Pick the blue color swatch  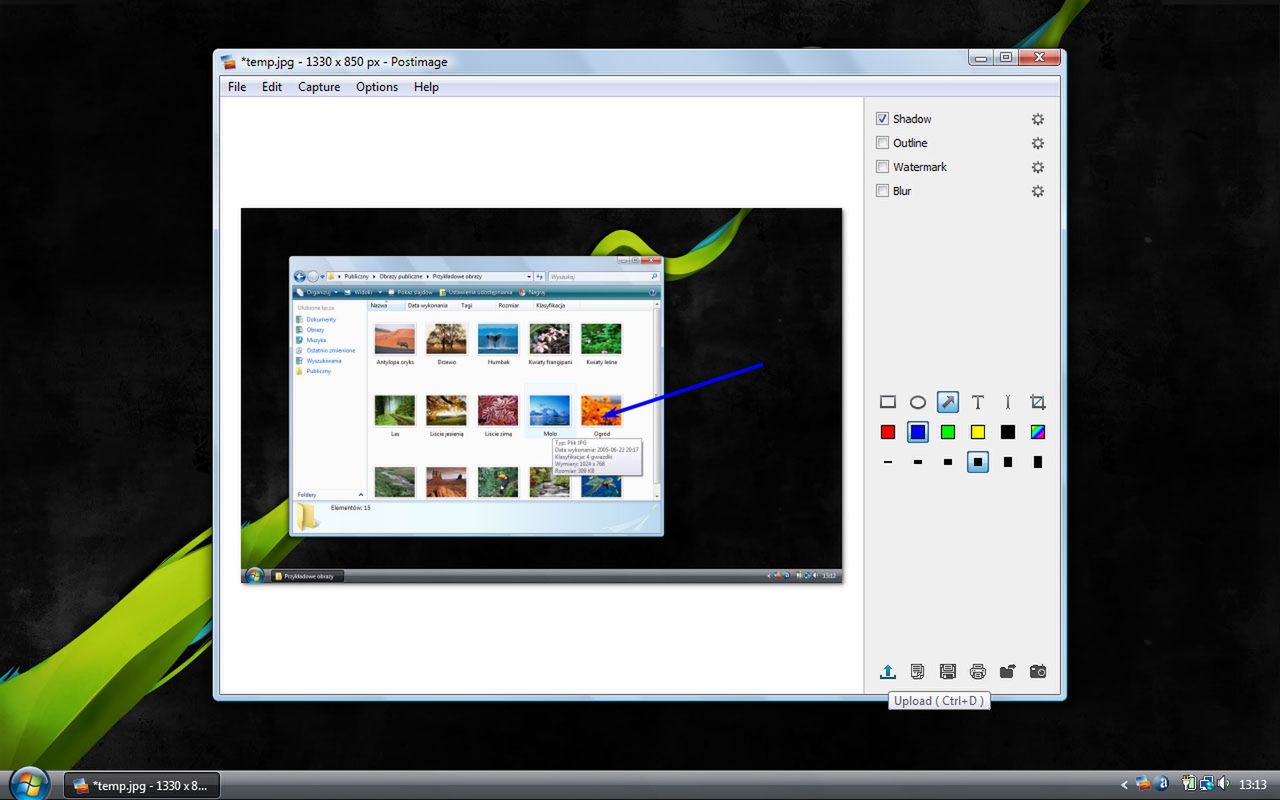917,432
